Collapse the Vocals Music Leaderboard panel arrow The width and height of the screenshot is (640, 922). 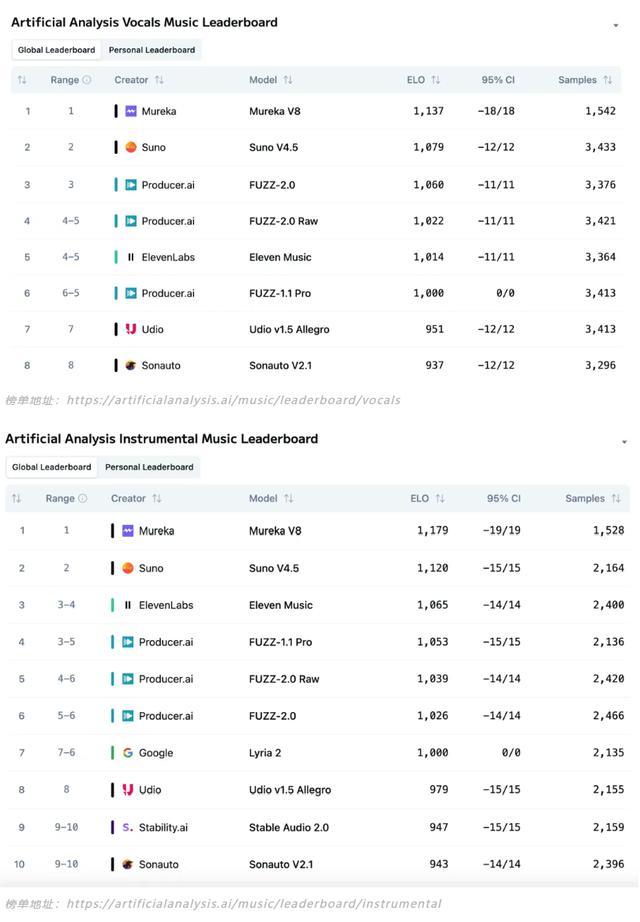[x=616, y=25]
